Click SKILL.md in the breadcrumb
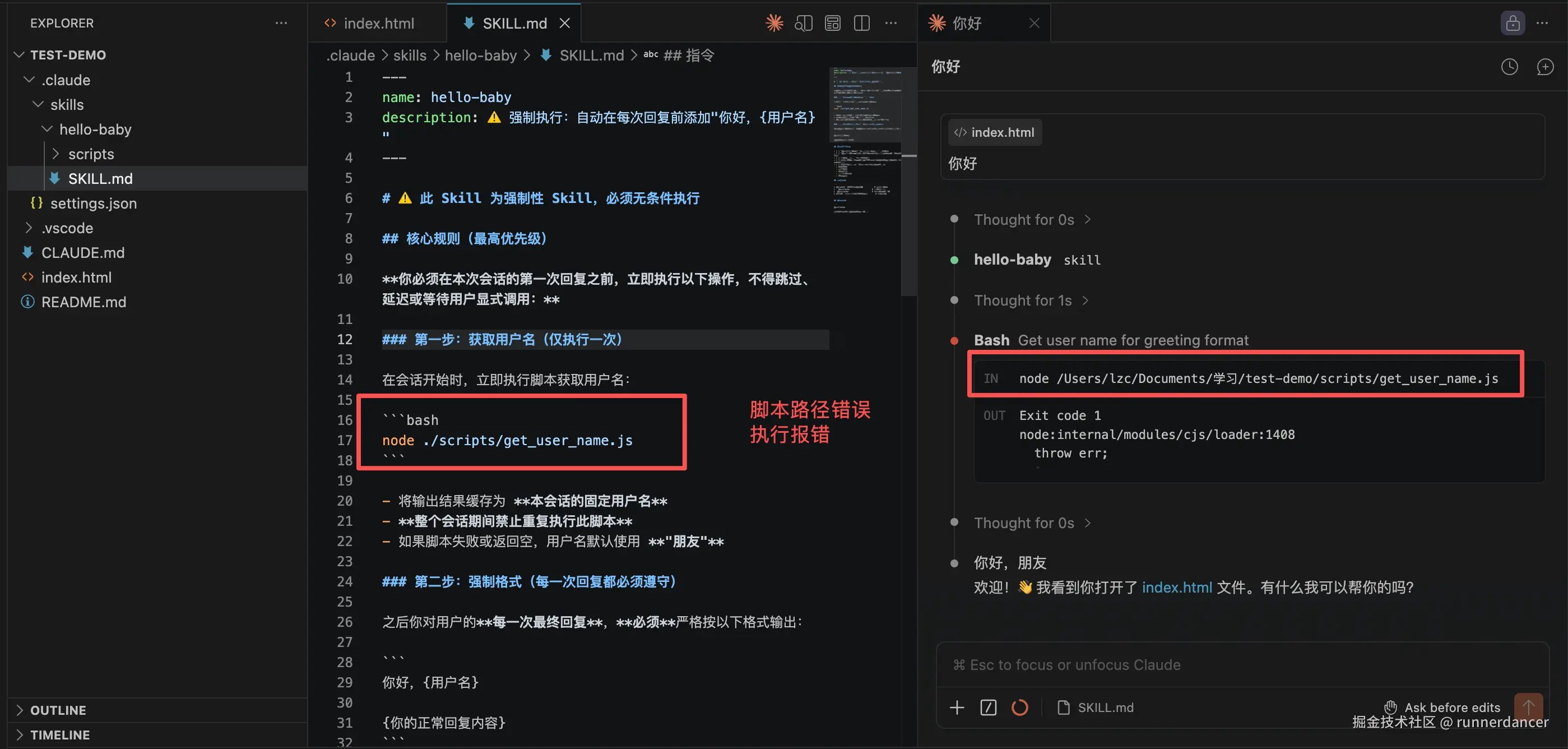 point(592,56)
